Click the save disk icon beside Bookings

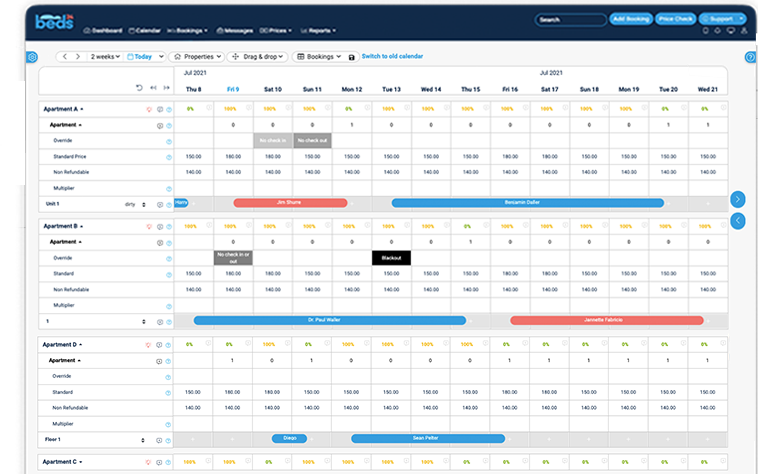(x=351, y=57)
